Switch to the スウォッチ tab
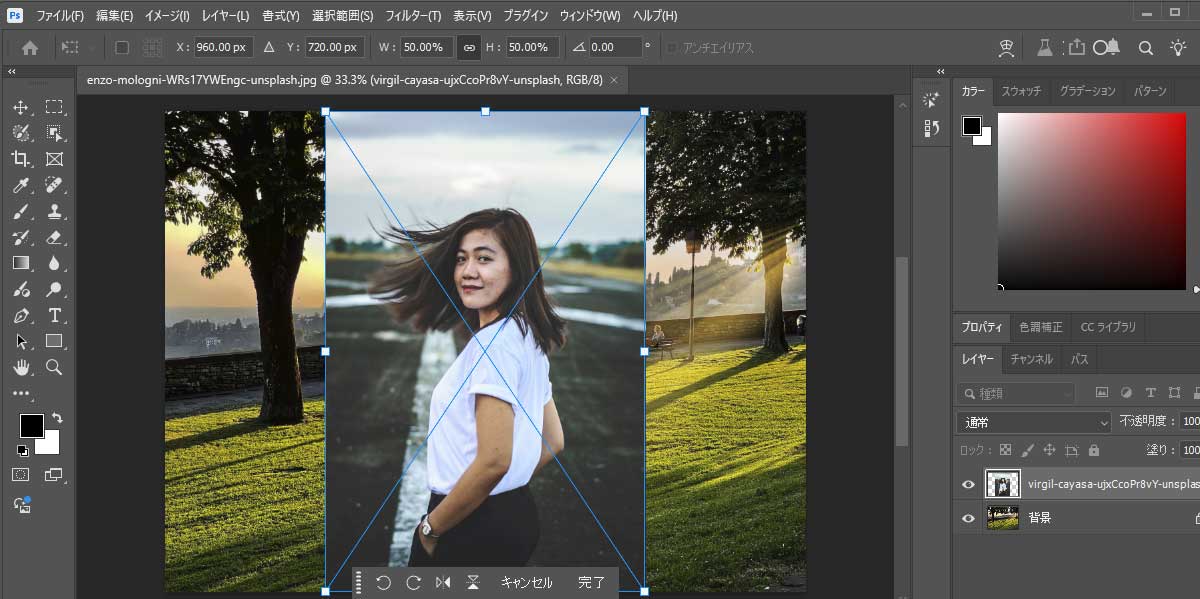Image resolution: width=1200 pixels, height=599 pixels. coord(1021,91)
